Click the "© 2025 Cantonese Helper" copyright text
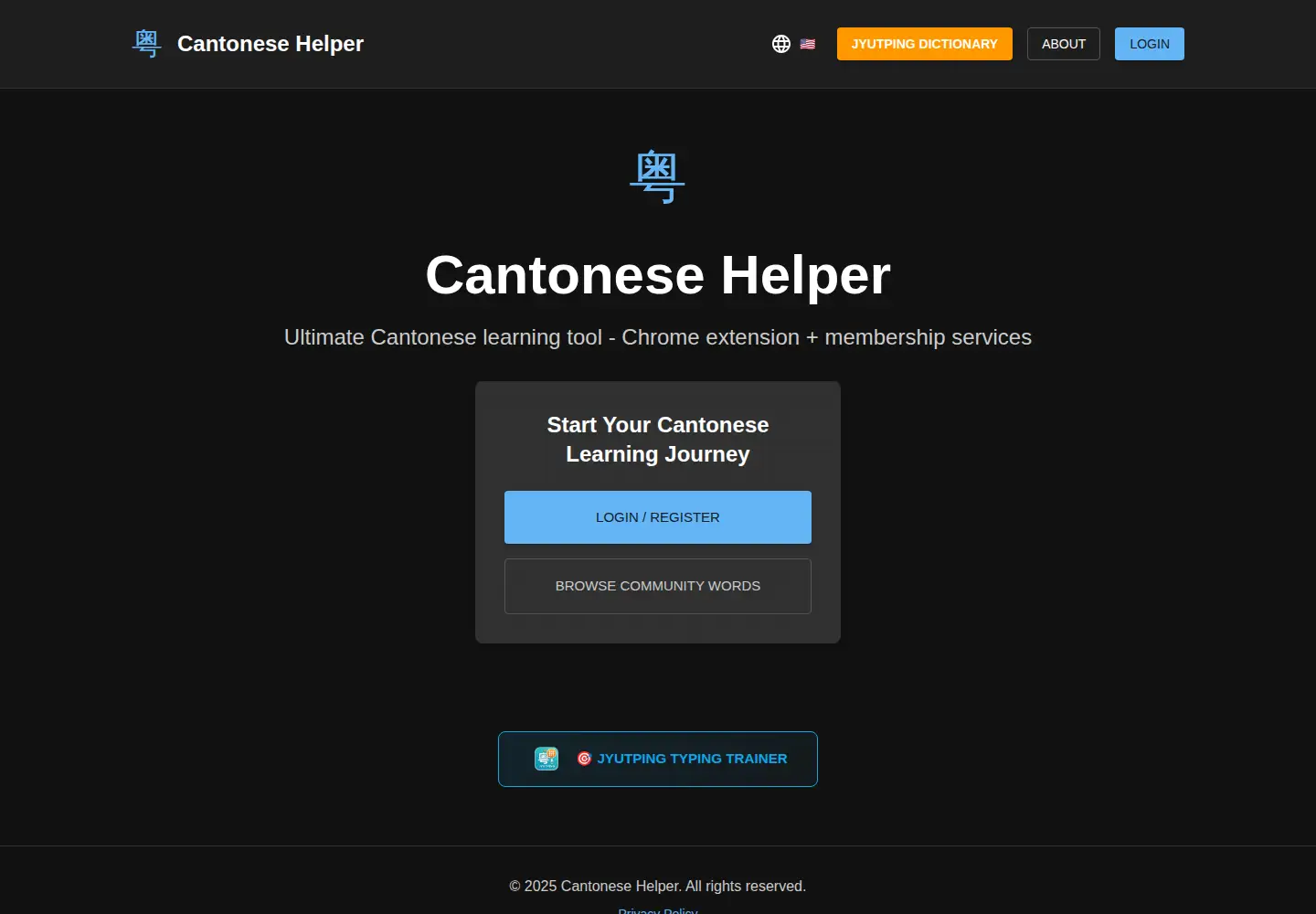Image resolution: width=1316 pixels, height=914 pixels. [x=658, y=886]
